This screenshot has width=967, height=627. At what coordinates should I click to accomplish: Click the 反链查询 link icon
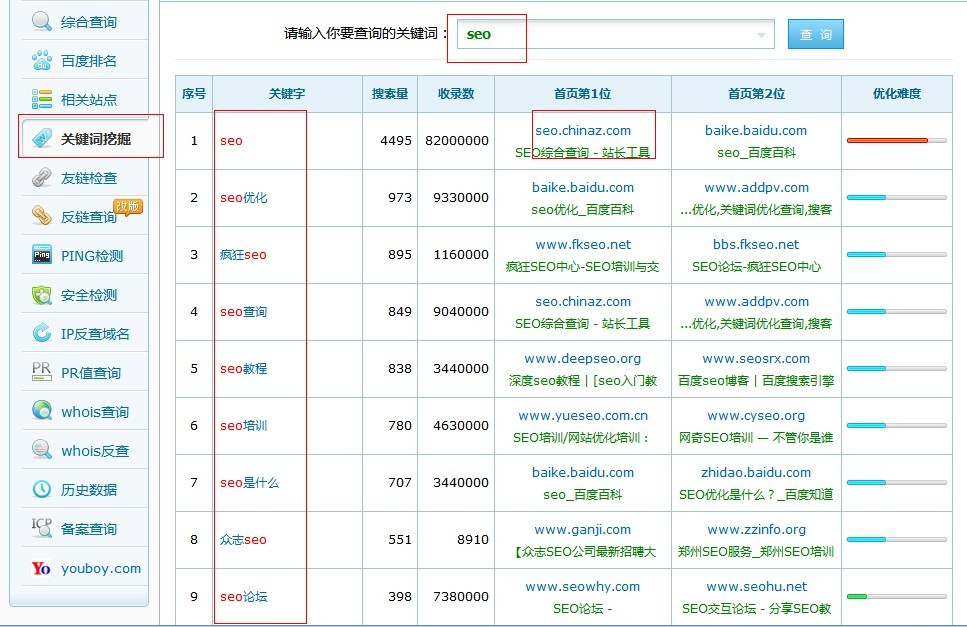(x=42, y=216)
